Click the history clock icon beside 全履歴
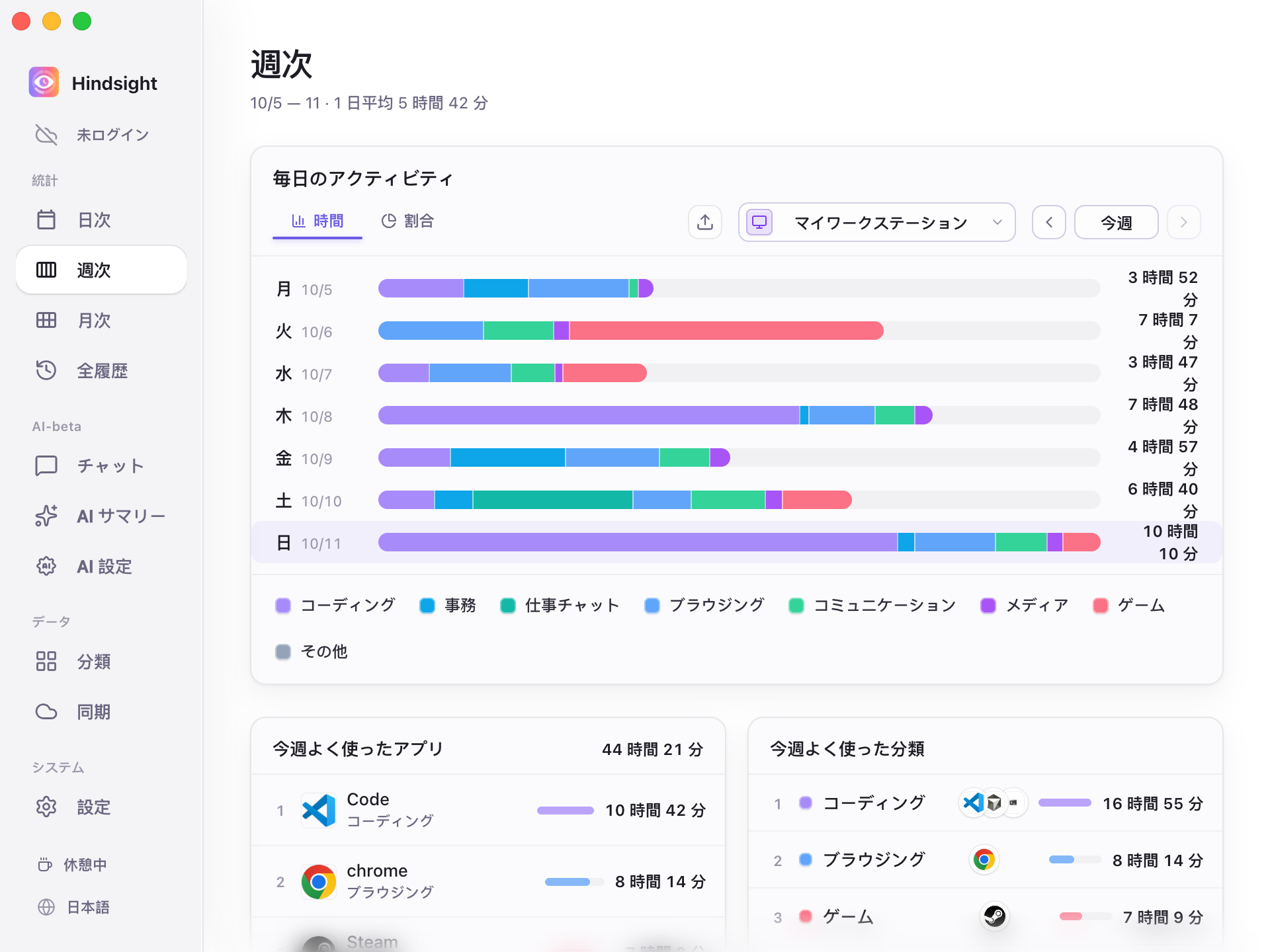Viewport: 1270px width, 952px height. [x=46, y=370]
